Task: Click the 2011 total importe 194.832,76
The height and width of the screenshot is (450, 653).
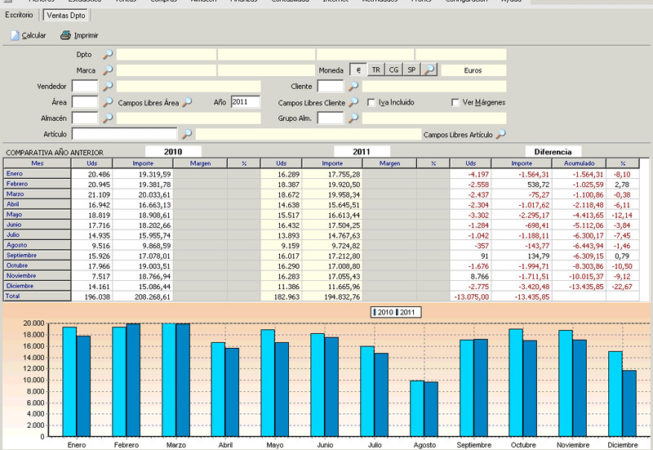Action: pos(342,297)
